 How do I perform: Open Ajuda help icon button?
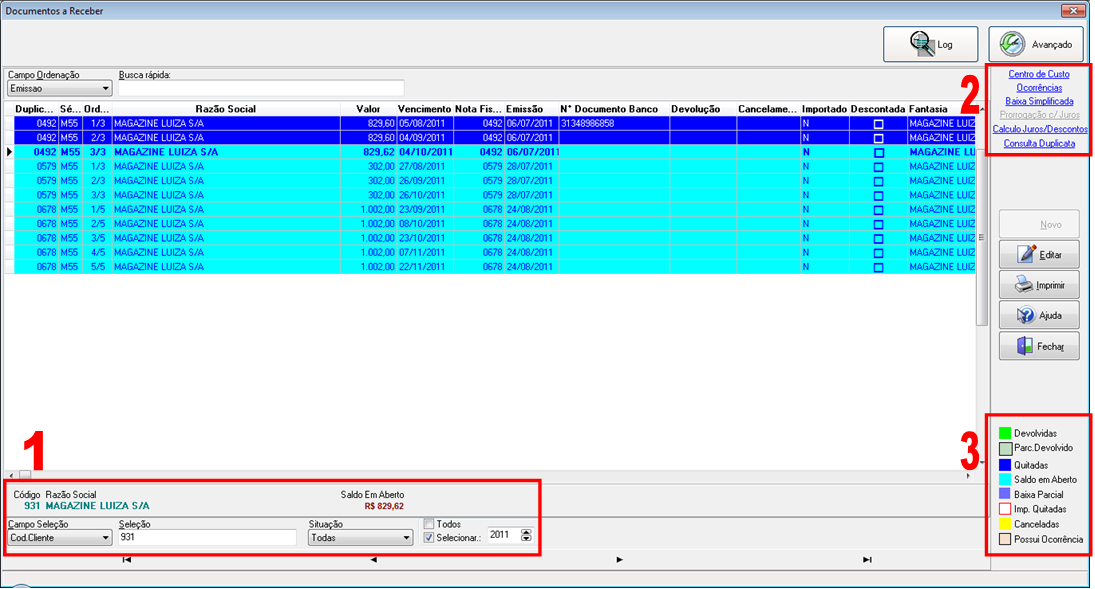[x=1039, y=315]
